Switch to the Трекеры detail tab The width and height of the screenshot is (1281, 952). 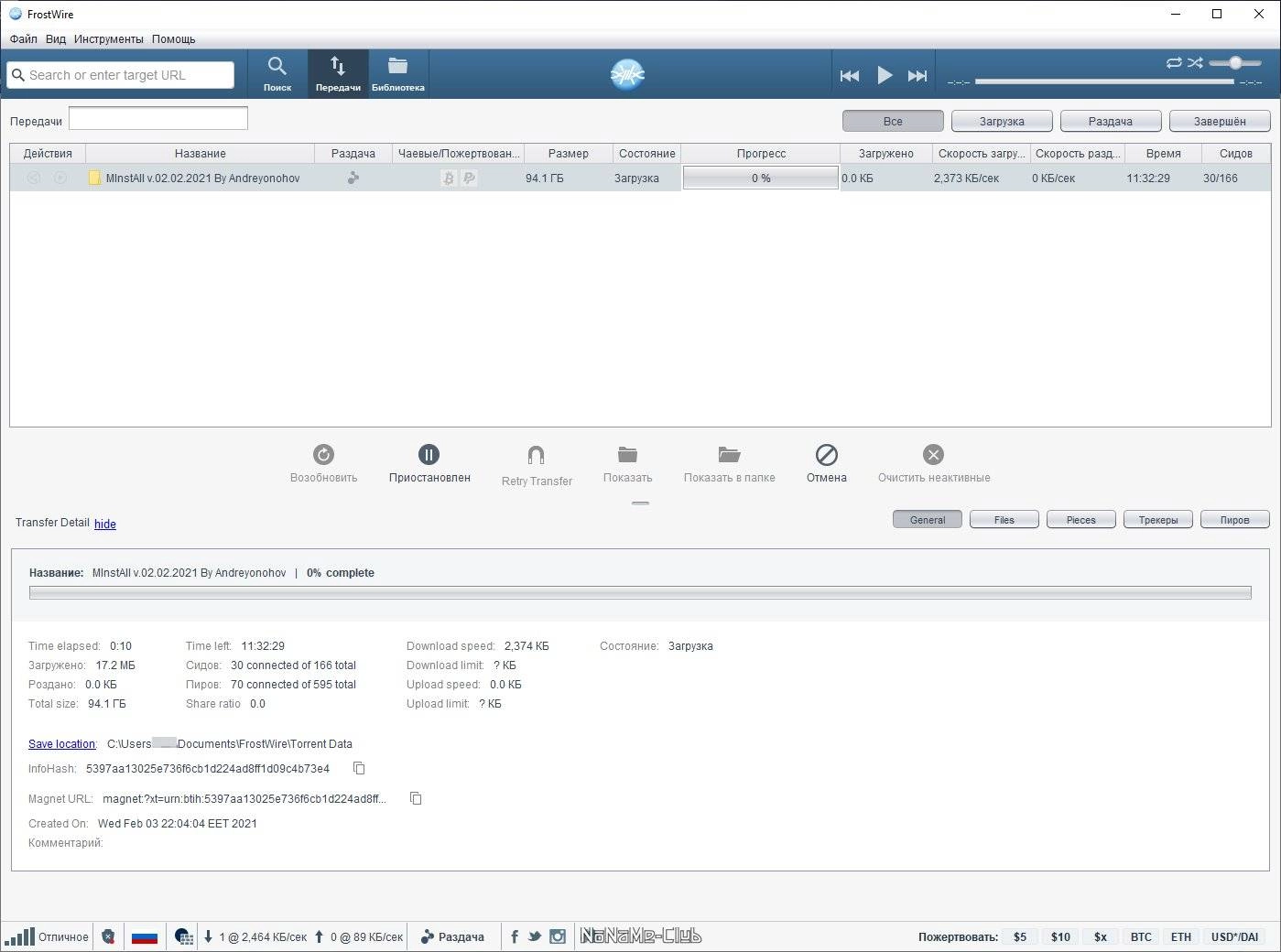1158,519
